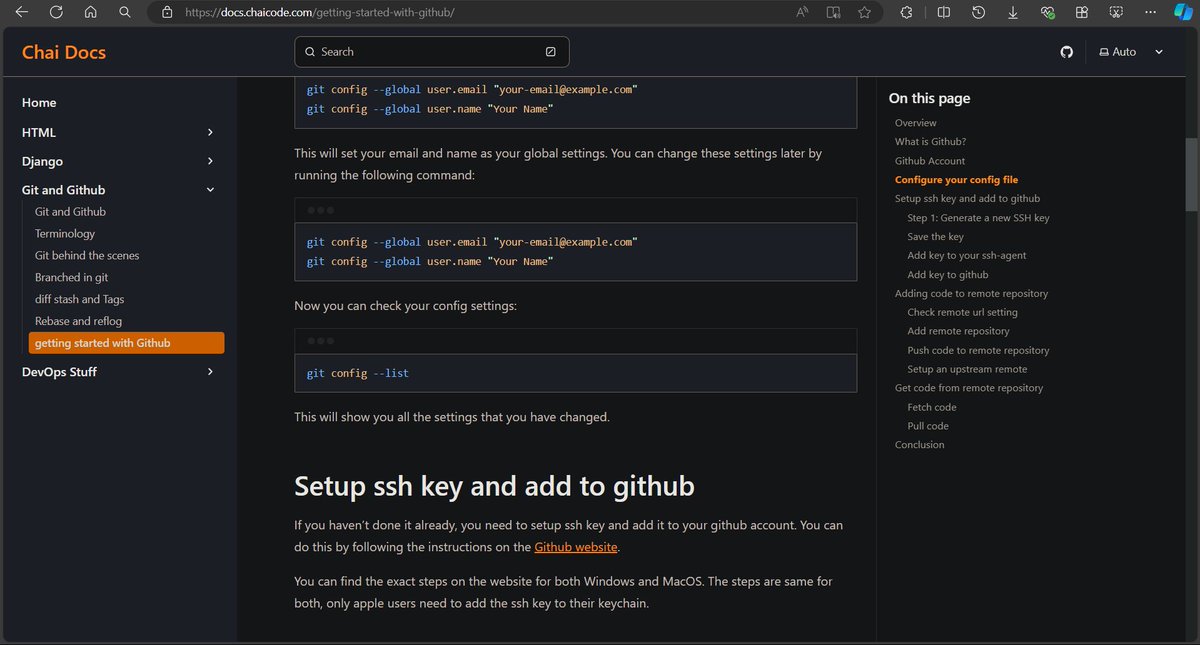Image resolution: width=1200 pixels, height=645 pixels.
Task: Jump to Fetch code section
Action: pyautogui.click(x=932, y=407)
